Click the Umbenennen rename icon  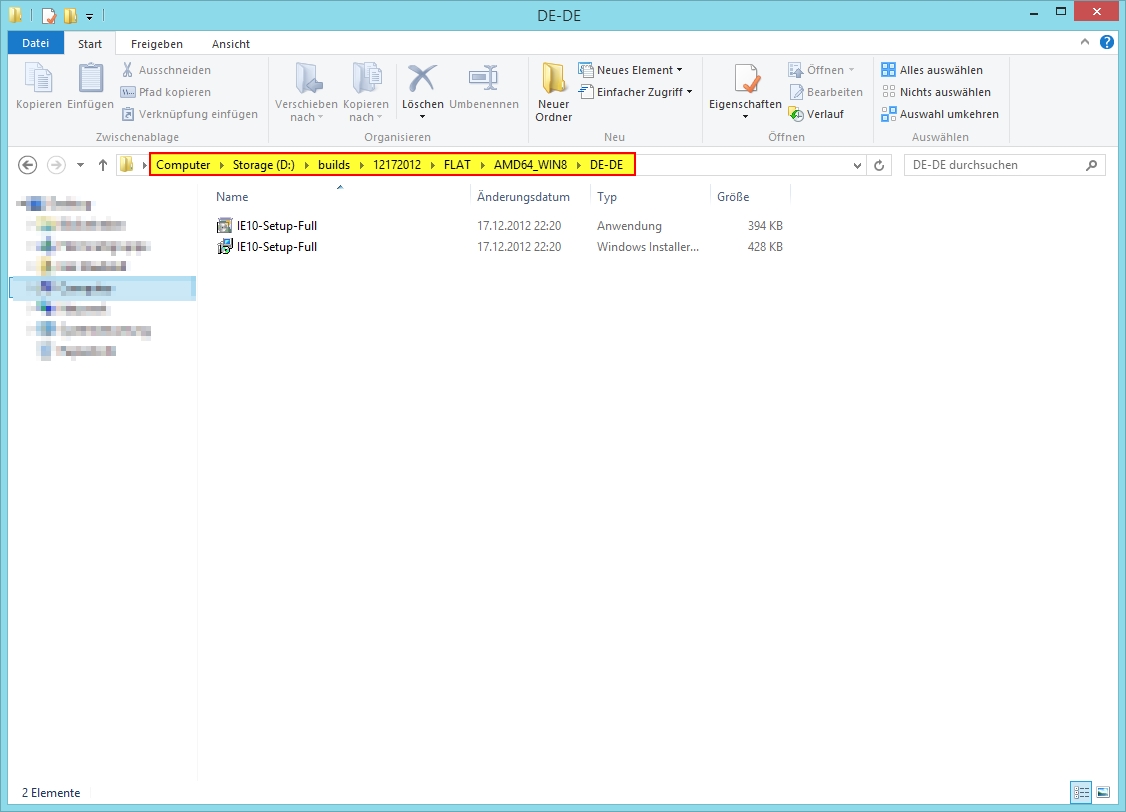tap(483, 80)
